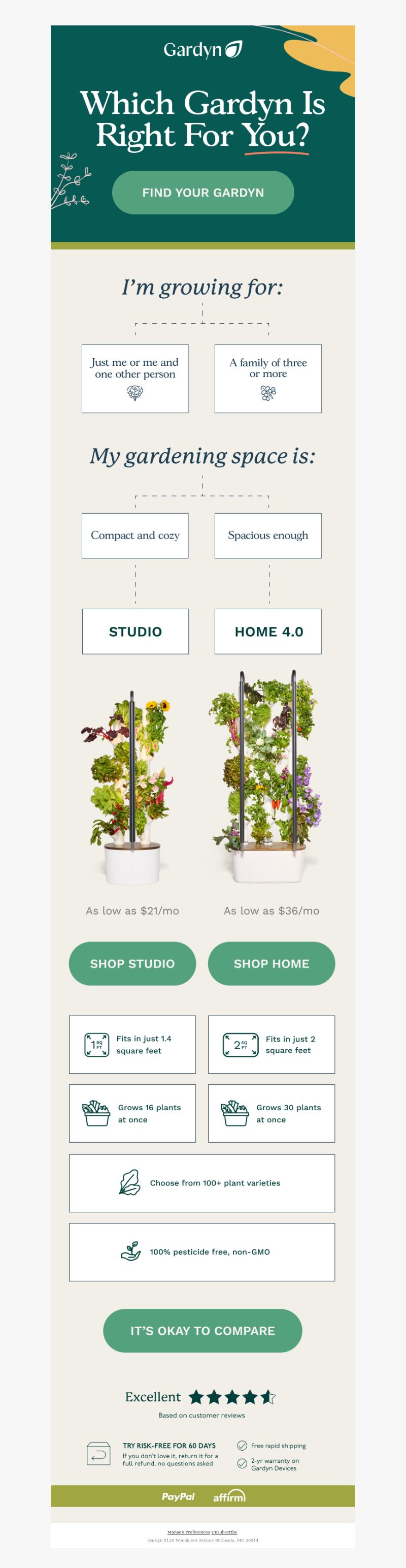Select the 'Just me or me and one other person' option
The image size is (406, 1568).
click(x=135, y=379)
